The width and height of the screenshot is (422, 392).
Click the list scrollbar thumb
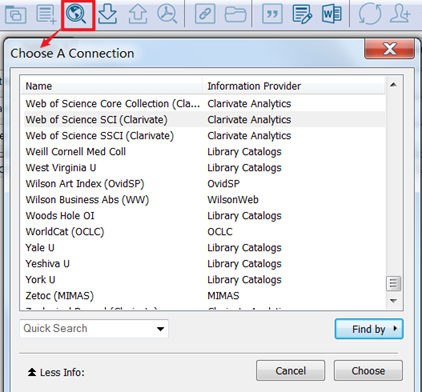pyautogui.click(x=393, y=283)
